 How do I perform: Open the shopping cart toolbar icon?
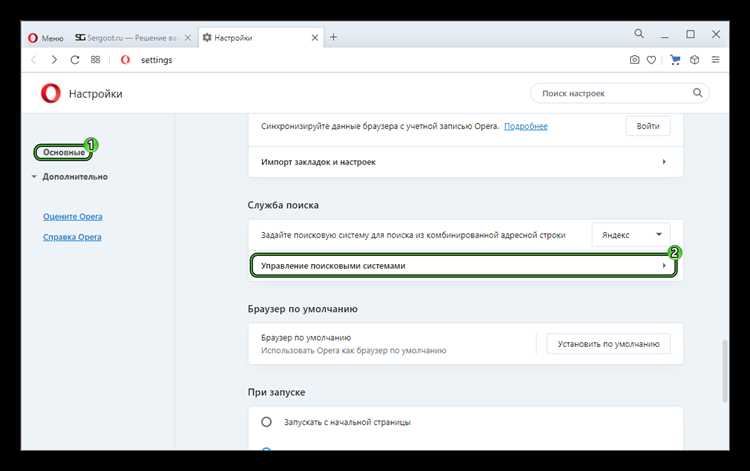click(675, 60)
